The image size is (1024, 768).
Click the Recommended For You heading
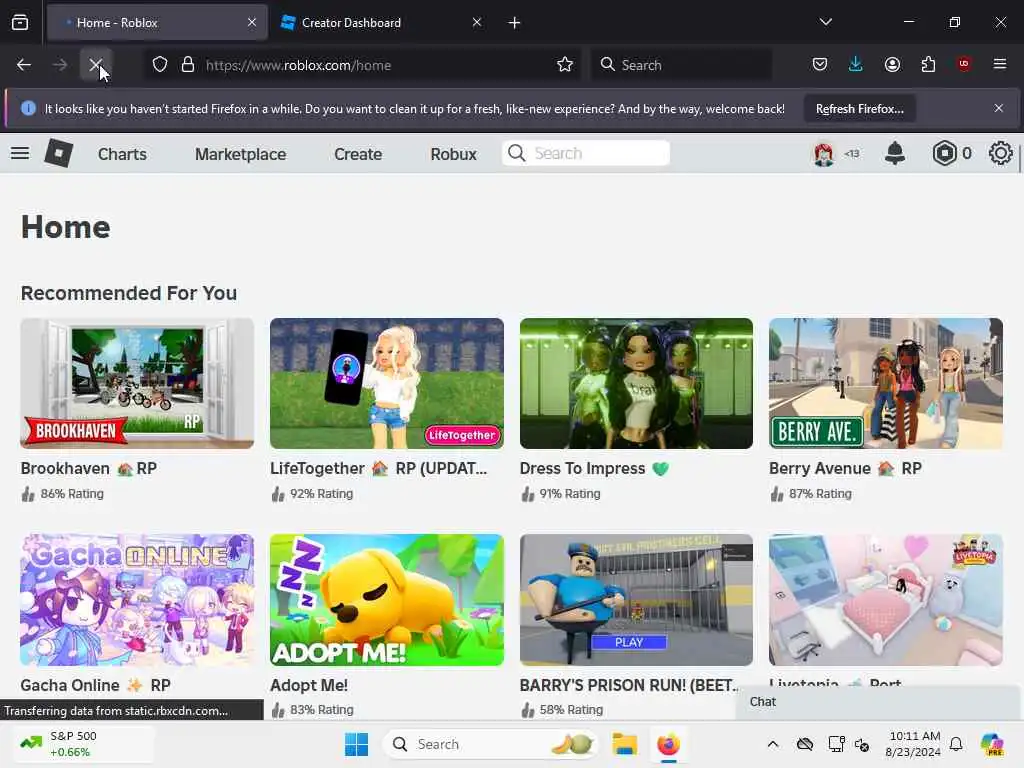coord(129,293)
